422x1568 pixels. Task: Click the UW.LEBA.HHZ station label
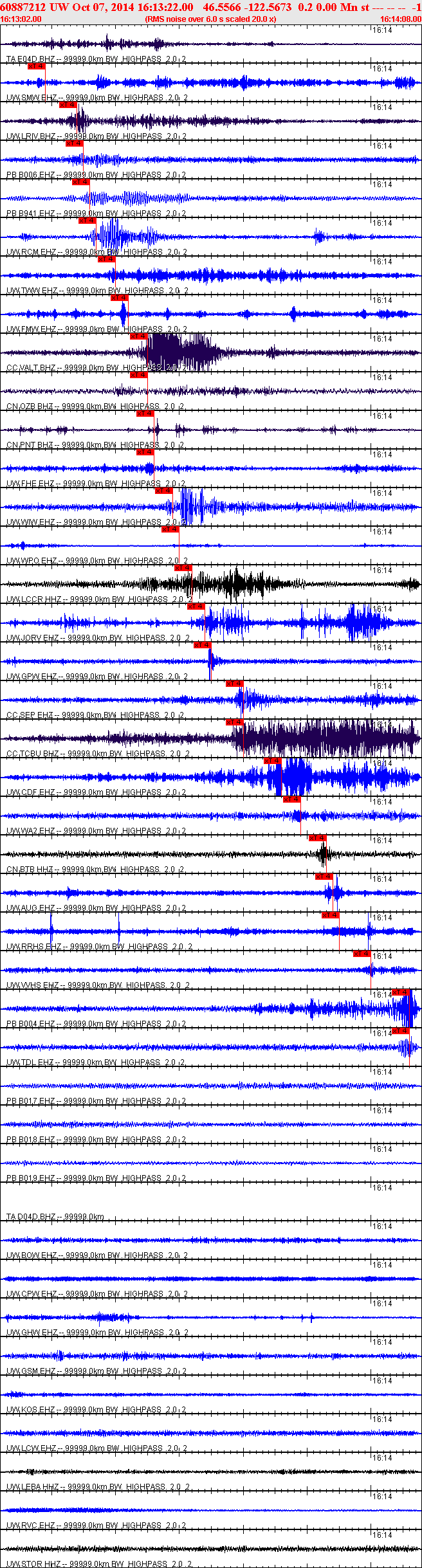click(33, 1487)
